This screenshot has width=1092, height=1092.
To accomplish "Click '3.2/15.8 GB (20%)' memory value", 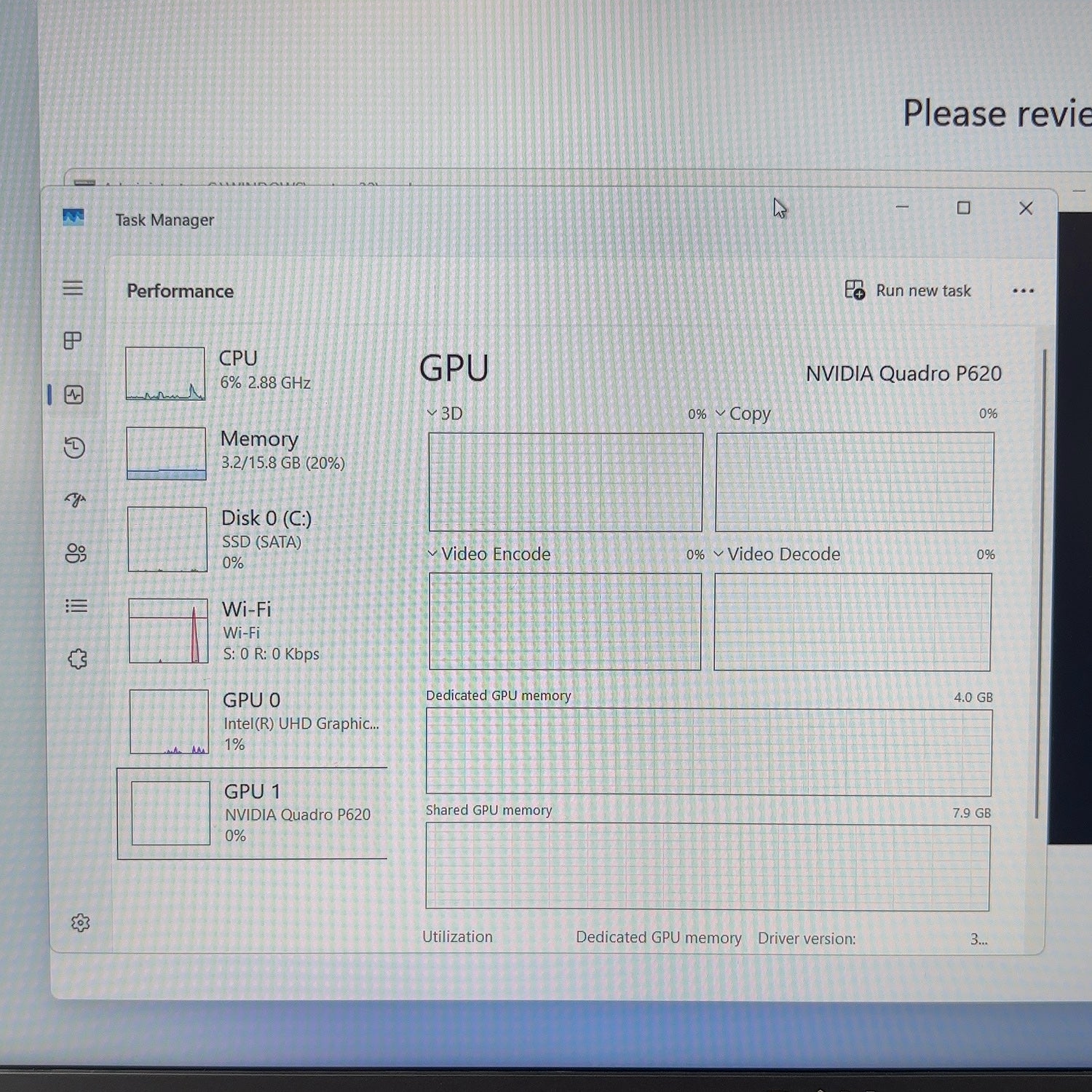I will pyautogui.click(x=282, y=463).
